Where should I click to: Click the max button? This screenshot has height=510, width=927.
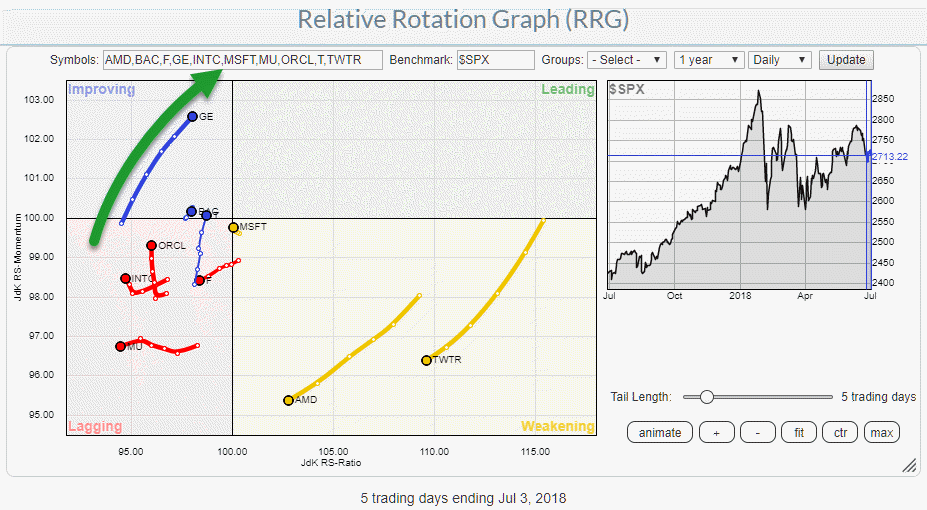881,433
